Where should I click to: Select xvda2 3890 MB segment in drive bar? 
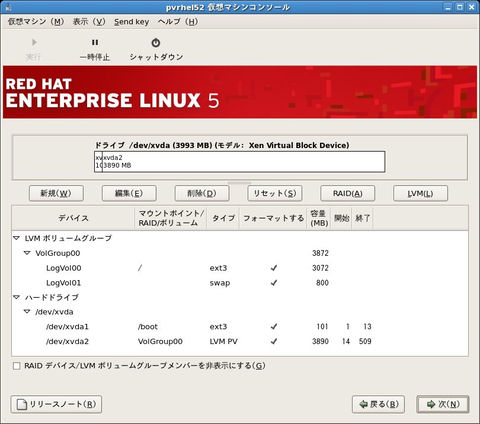click(243, 162)
